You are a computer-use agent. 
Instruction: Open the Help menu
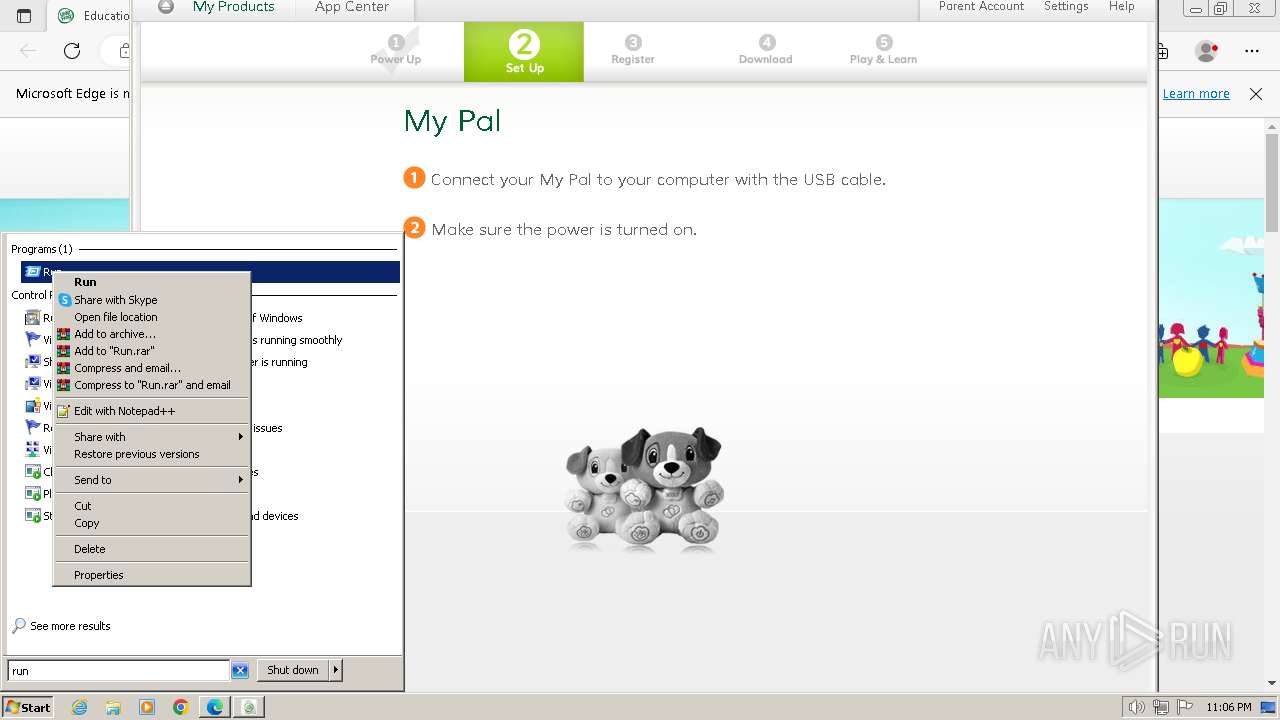pyautogui.click(x=1121, y=7)
